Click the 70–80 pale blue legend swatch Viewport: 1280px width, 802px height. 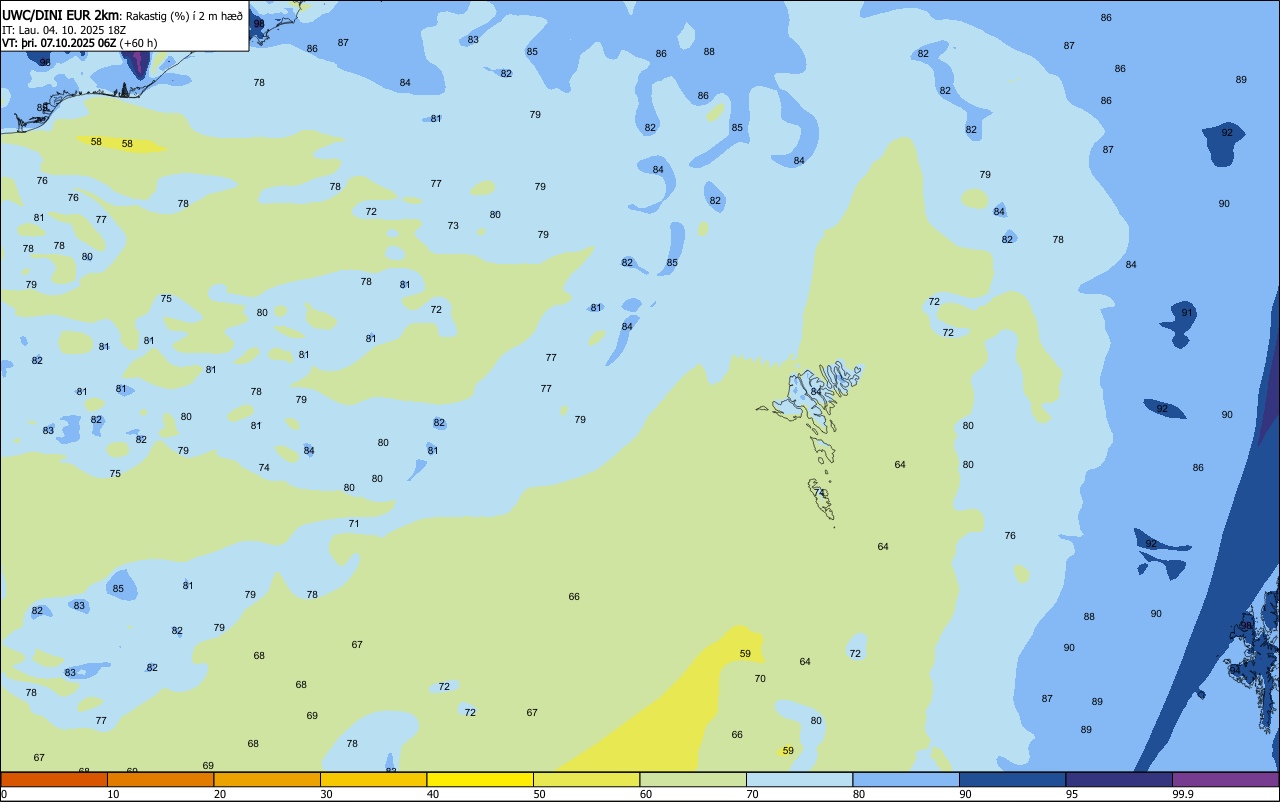(799, 779)
